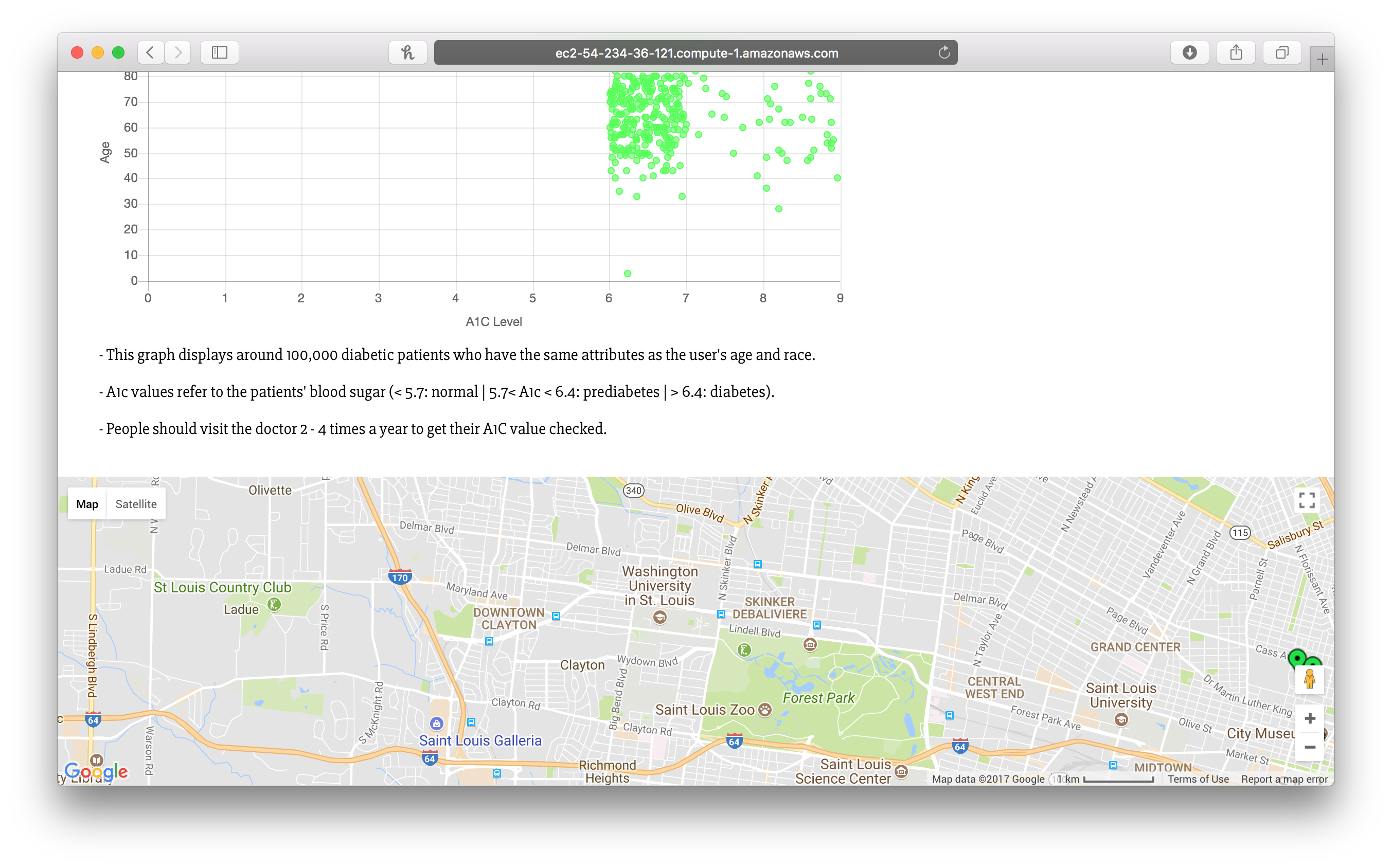Open a new tab with plus
This screenshot has width=1392, height=868.
(x=1322, y=59)
